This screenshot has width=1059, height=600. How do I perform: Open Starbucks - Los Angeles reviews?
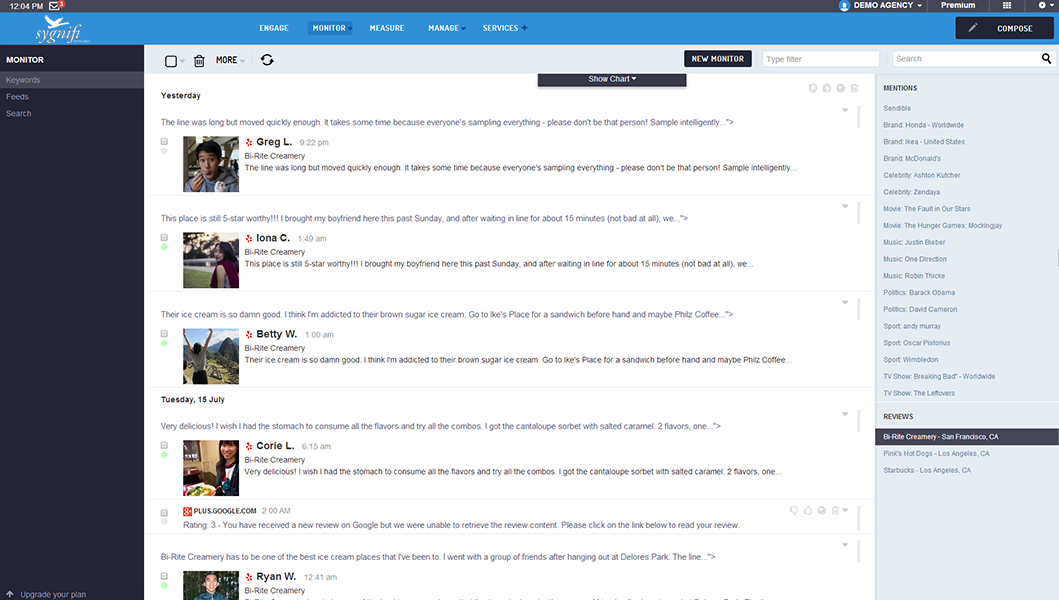click(927, 470)
